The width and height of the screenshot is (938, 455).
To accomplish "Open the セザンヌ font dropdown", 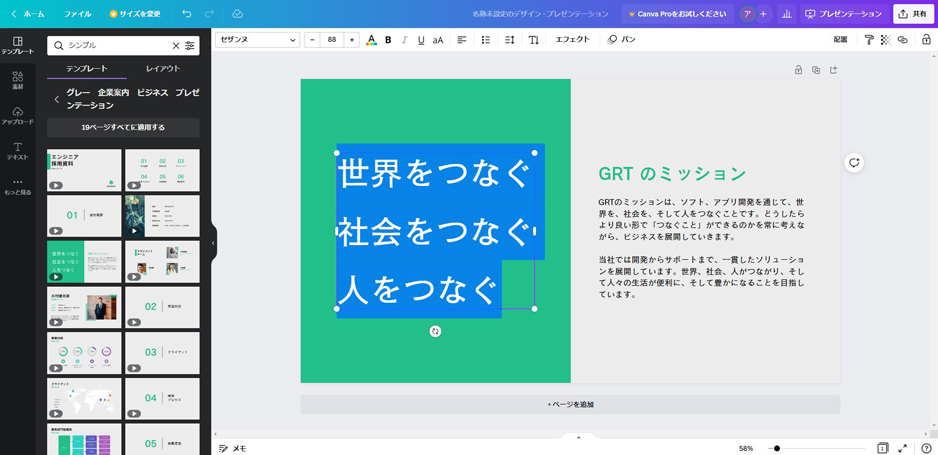I will pyautogui.click(x=257, y=40).
